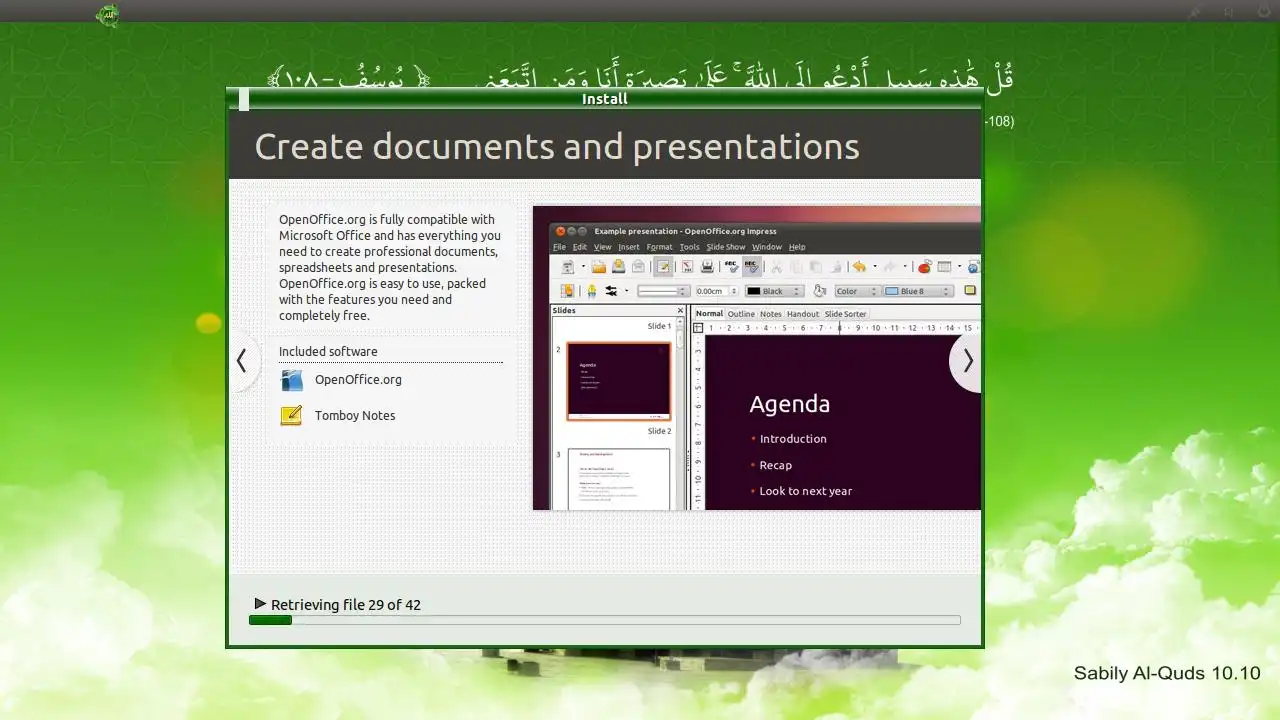Screen dimensions: 1280x720
Task: Click the Export as PDF icon
Action: [x=687, y=267]
